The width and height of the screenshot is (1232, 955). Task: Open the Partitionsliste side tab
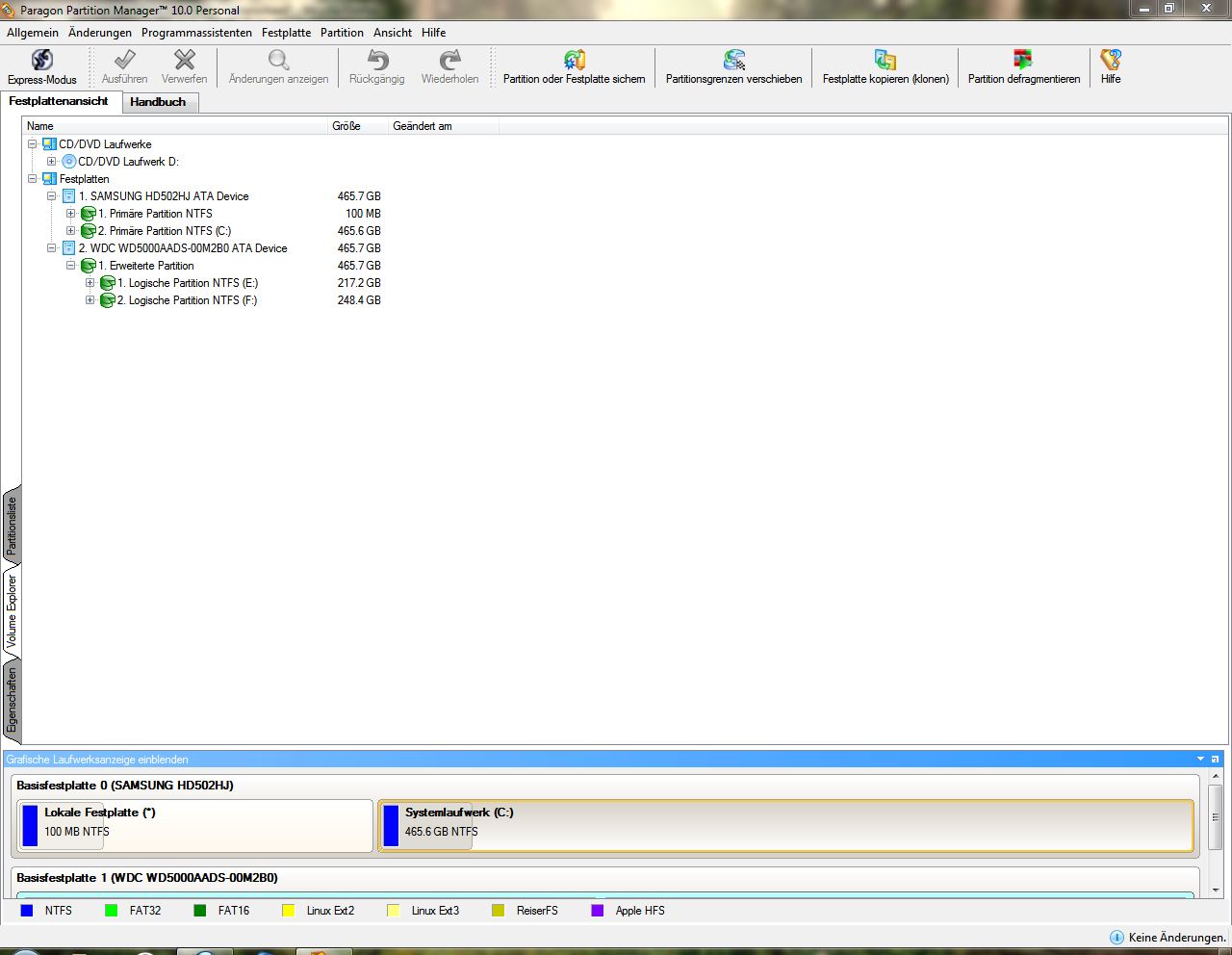(12, 527)
